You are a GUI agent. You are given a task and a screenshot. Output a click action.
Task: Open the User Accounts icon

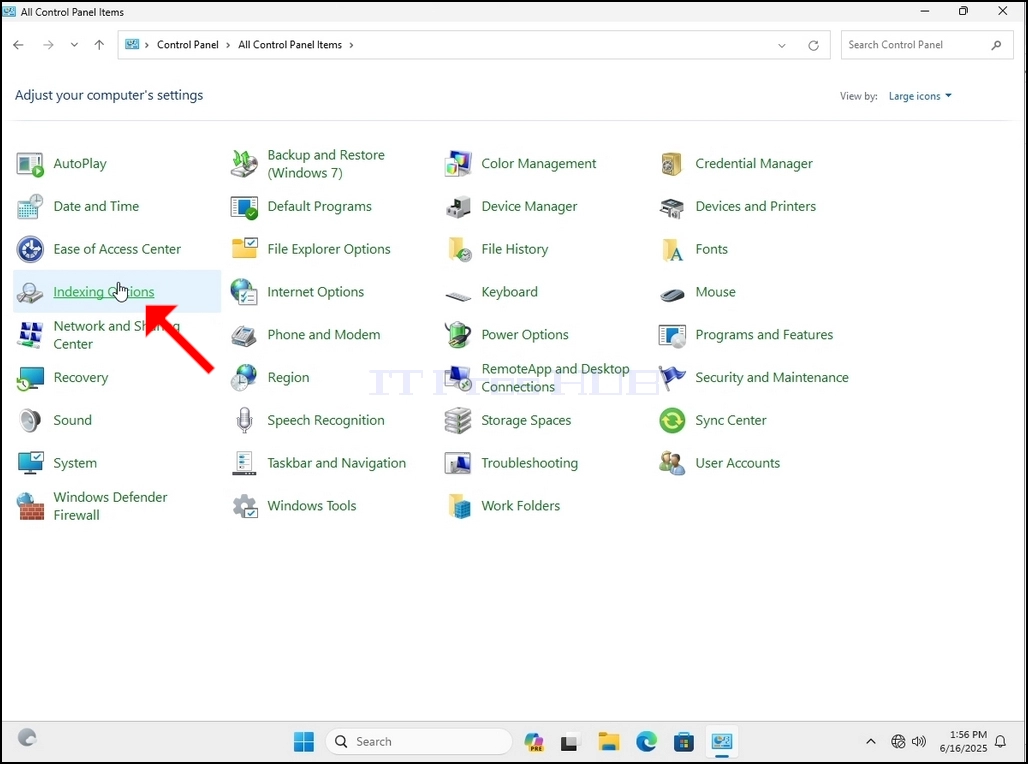pos(672,463)
